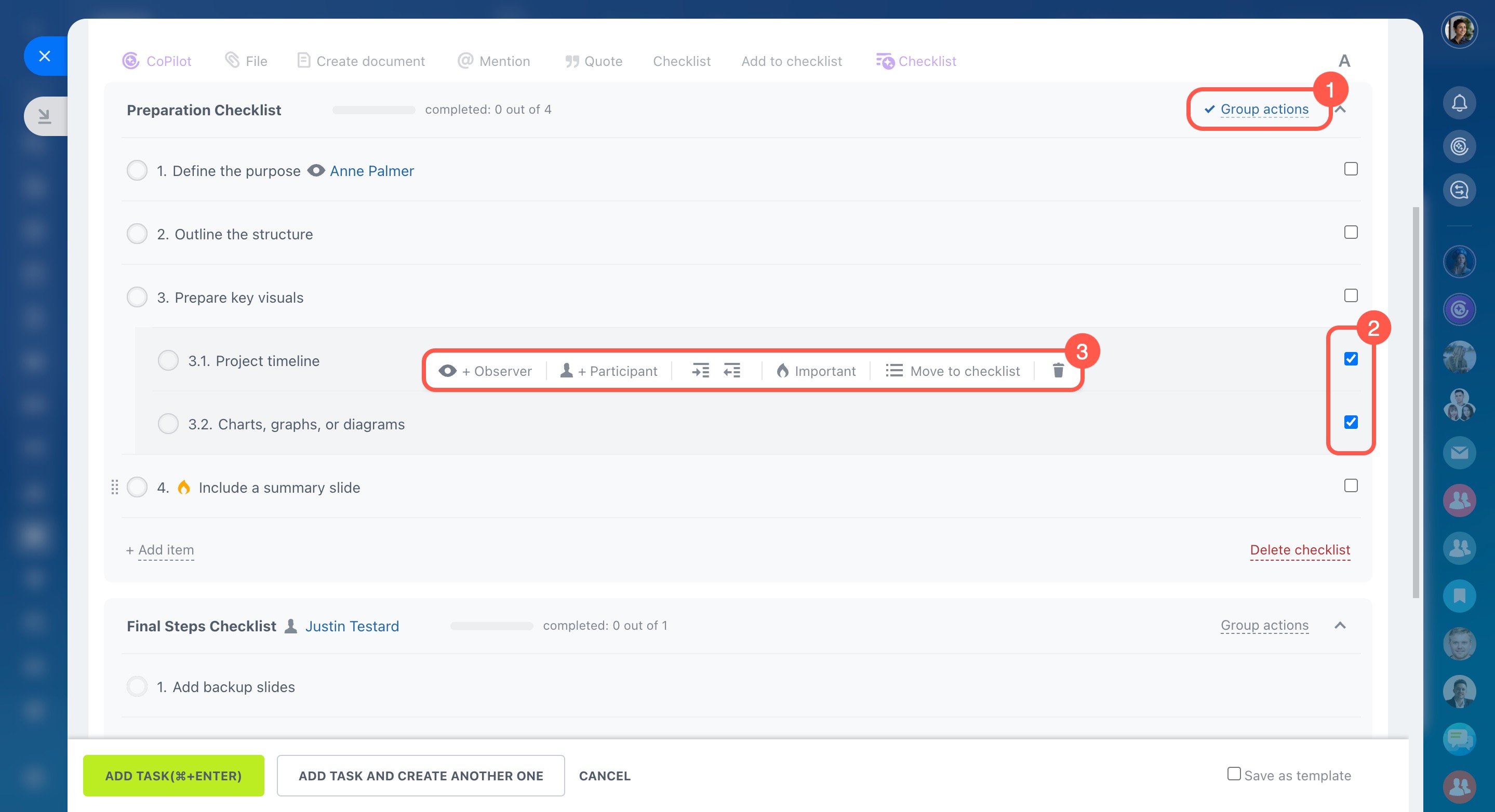The width and height of the screenshot is (1495, 812).
Task: Mark selected items as Important
Action: [816, 371]
